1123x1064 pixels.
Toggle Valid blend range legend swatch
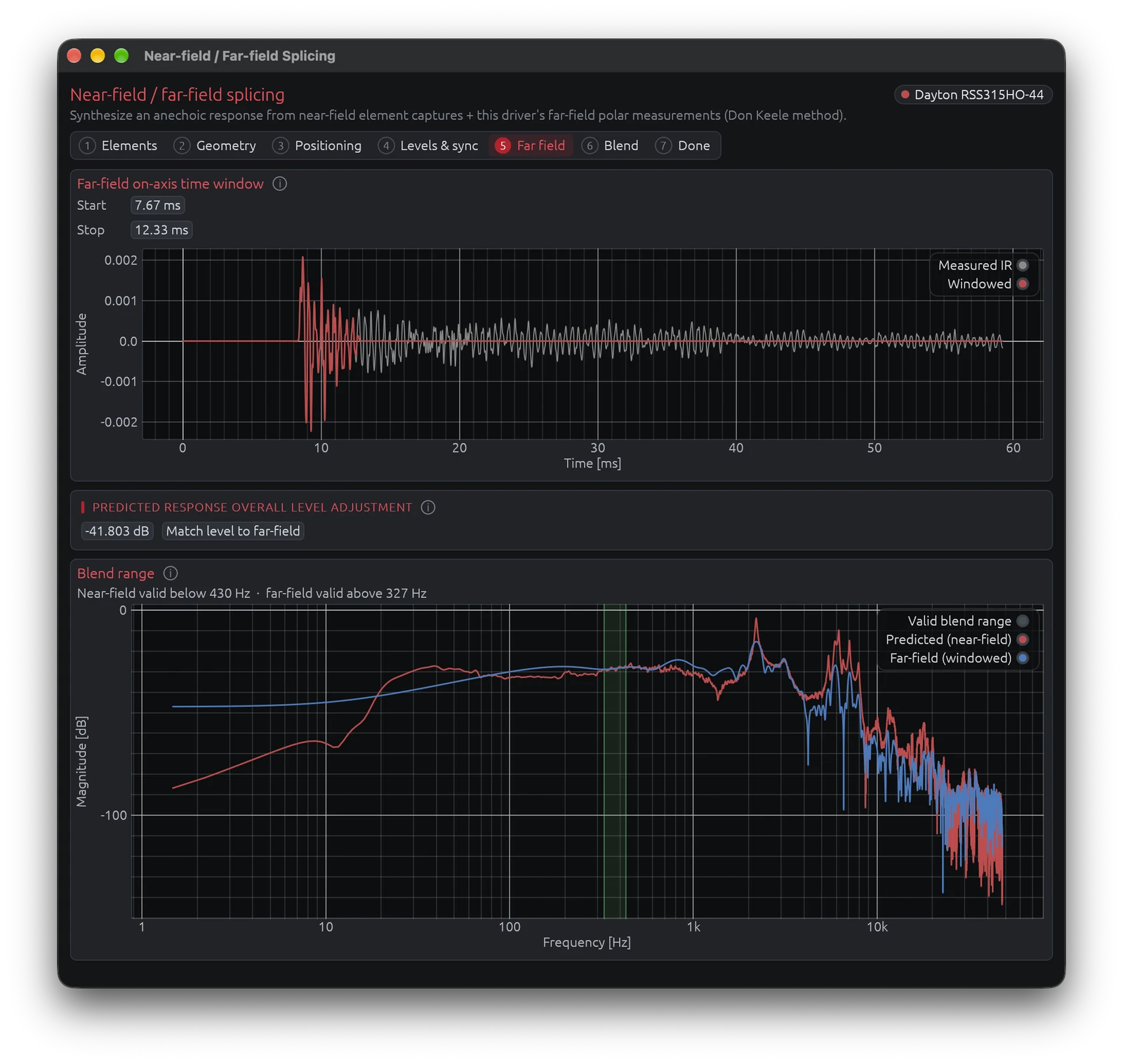tap(1023, 621)
